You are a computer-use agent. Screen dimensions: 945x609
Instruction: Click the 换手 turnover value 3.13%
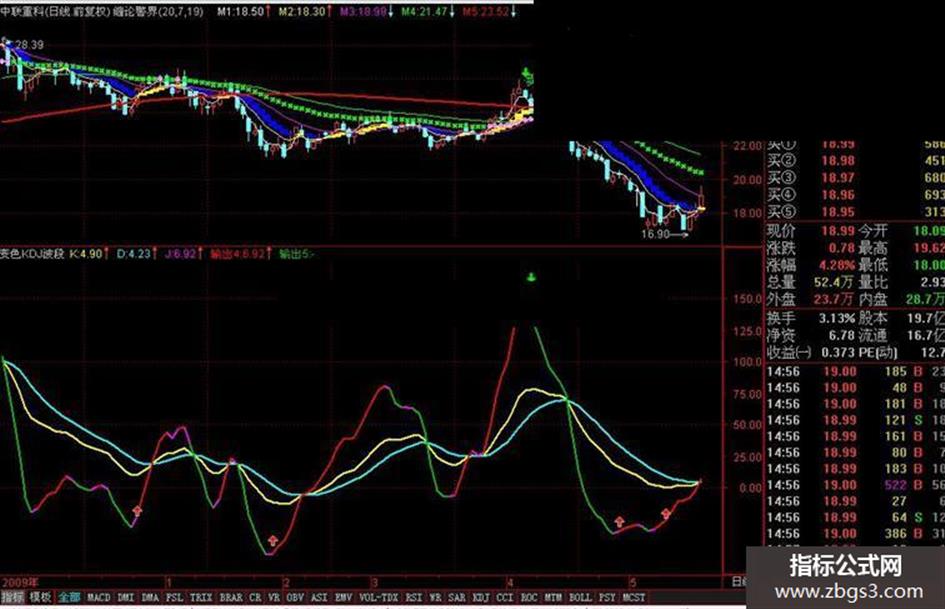pyautogui.click(x=837, y=318)
